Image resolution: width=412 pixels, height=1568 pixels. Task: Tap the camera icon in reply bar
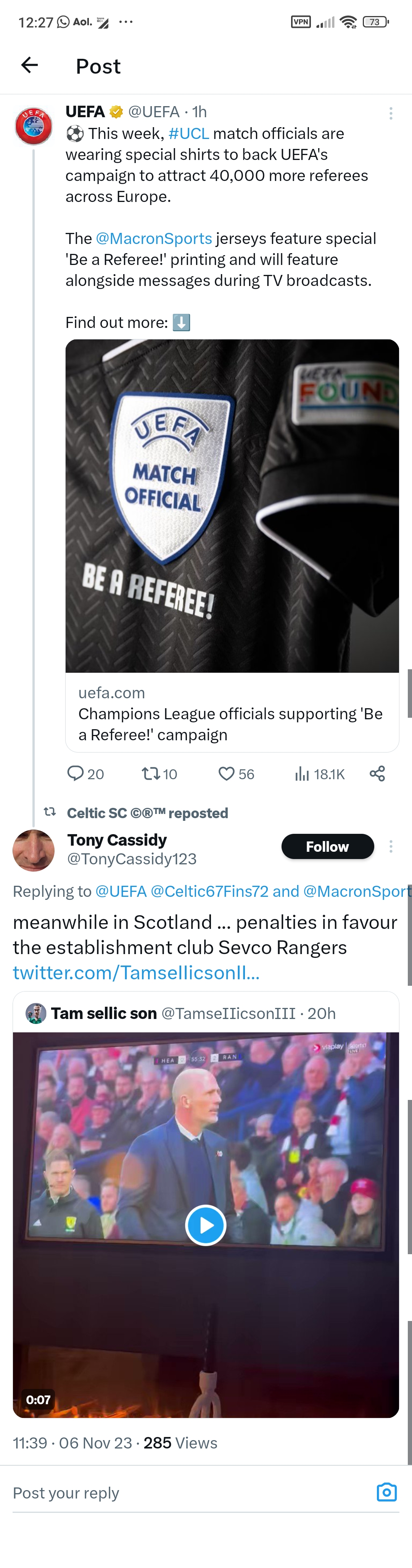pyautogui.click(x=386, y=1492)
